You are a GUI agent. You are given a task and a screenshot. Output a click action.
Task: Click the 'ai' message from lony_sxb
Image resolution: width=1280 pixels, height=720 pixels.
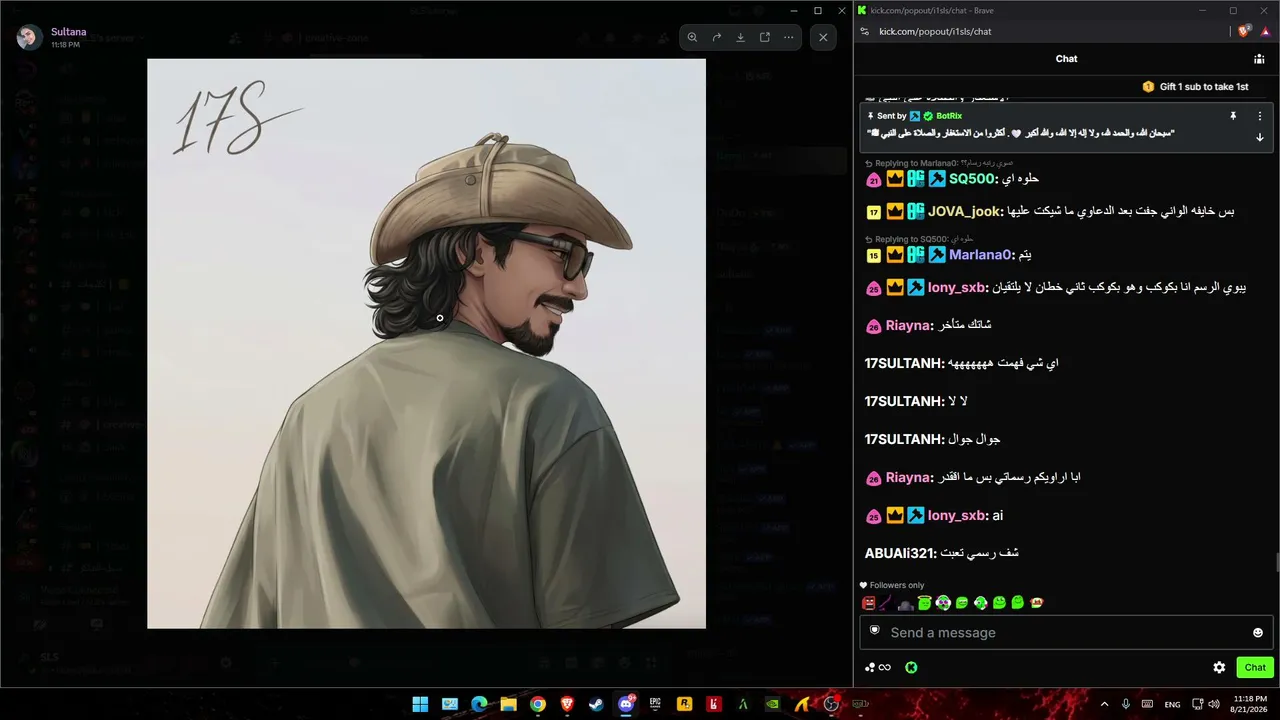(998, 516)
